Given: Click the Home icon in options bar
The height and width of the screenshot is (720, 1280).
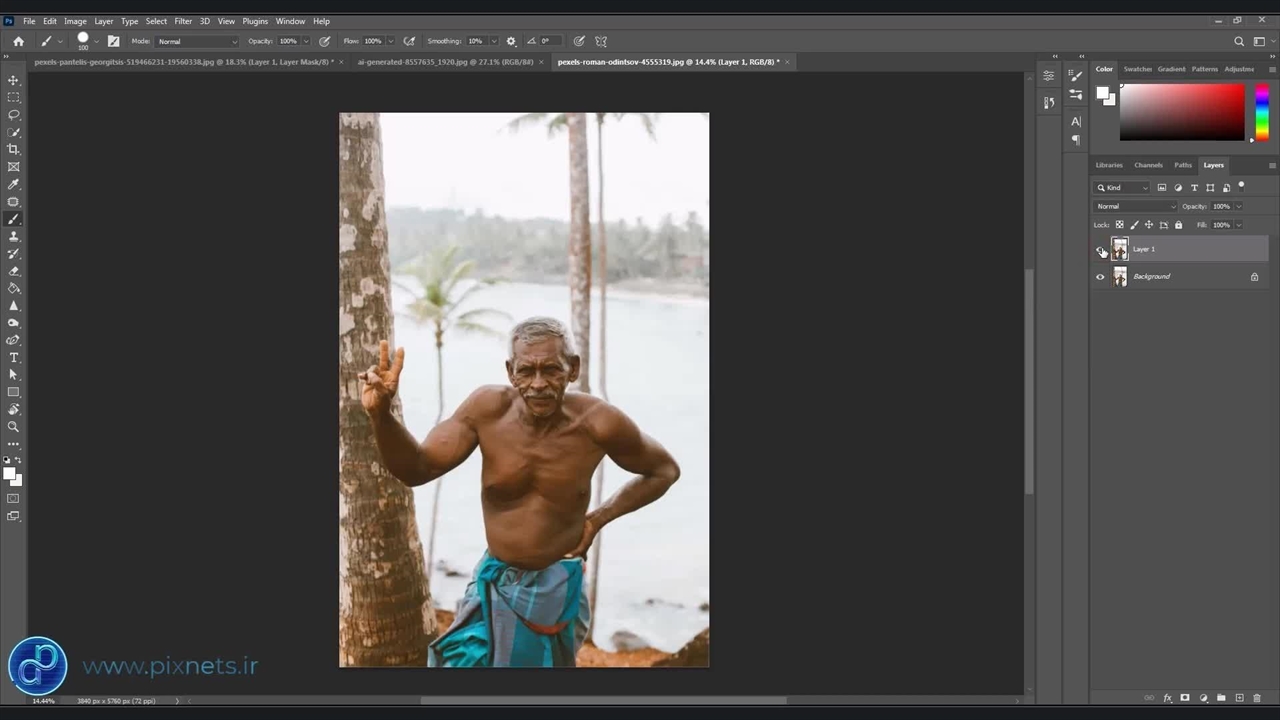Looking at the screenshot, I should click(x=18, y=41).
